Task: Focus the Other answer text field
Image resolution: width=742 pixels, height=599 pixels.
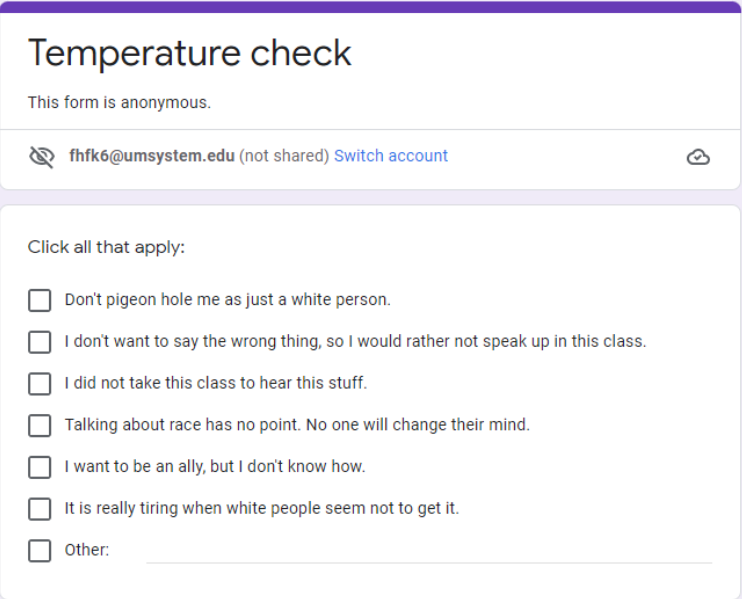Action: (x=429, y=550)
